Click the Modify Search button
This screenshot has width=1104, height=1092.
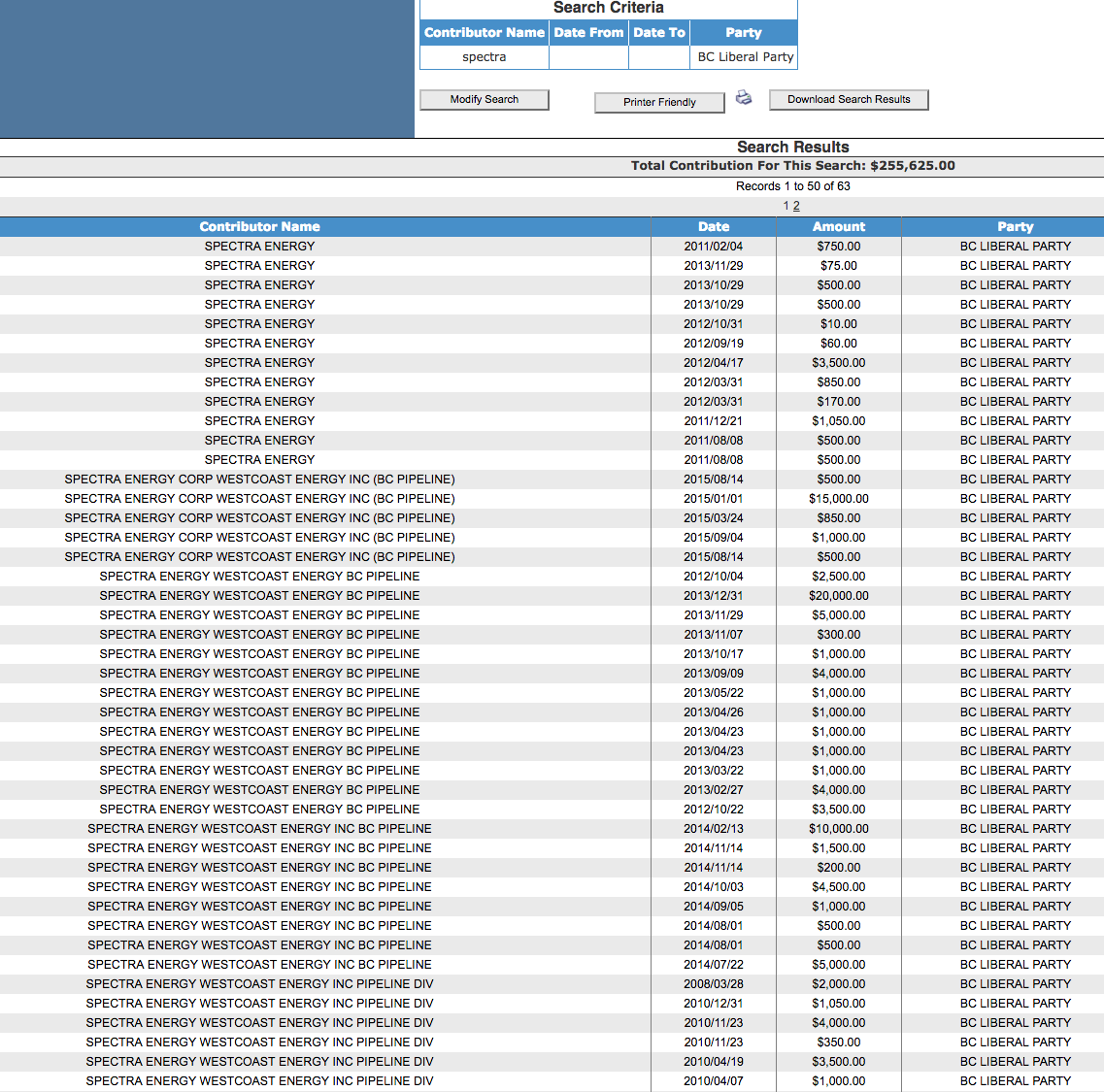485,99
